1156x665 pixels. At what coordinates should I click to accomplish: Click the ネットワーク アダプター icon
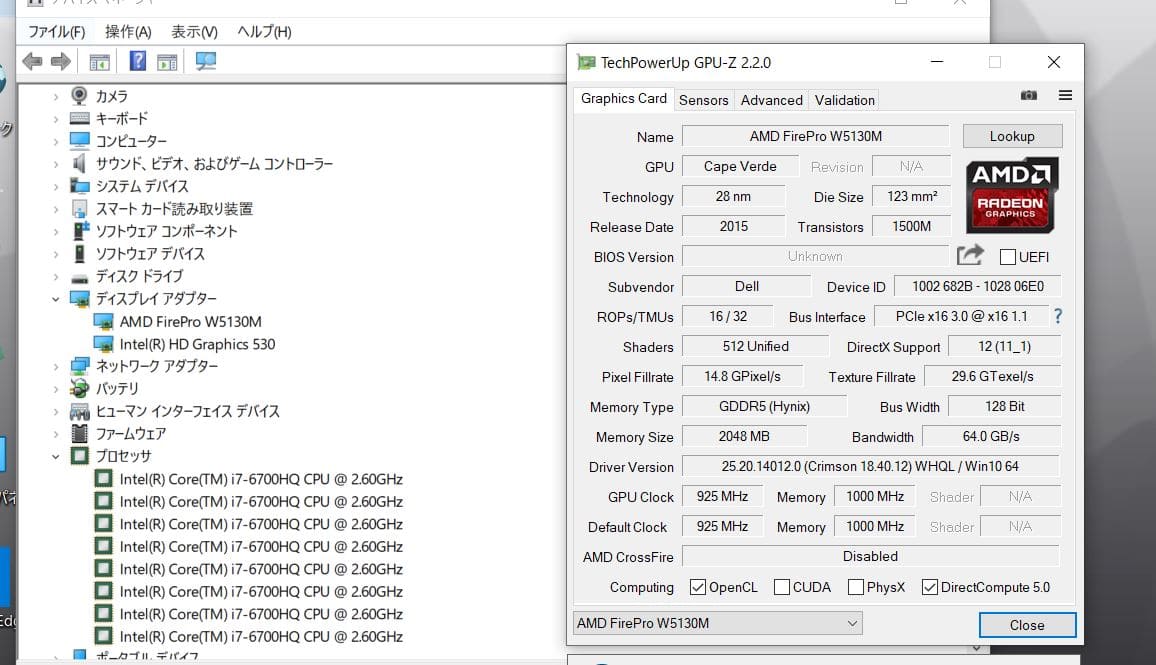(79, 366)
